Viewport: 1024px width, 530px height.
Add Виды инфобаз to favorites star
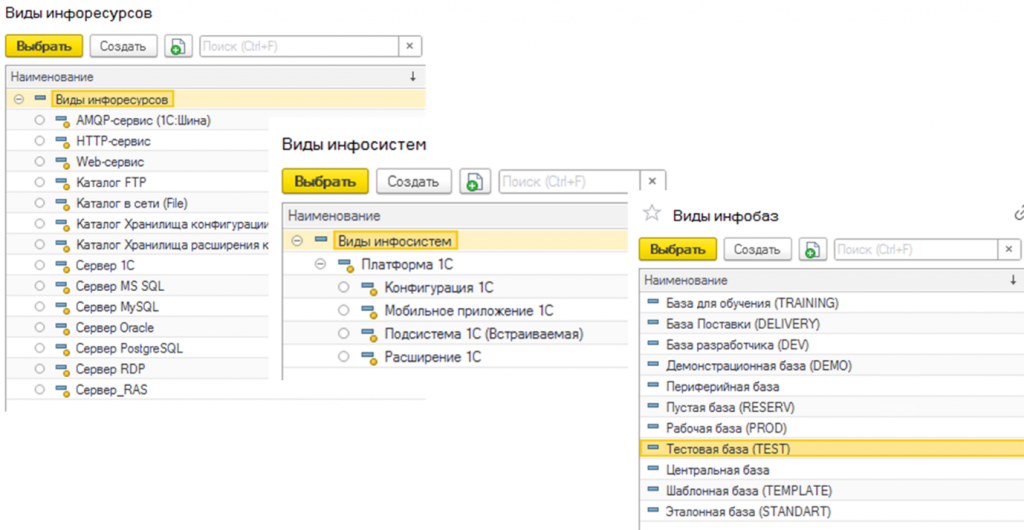pyautogui.click(x=652, y=214)
